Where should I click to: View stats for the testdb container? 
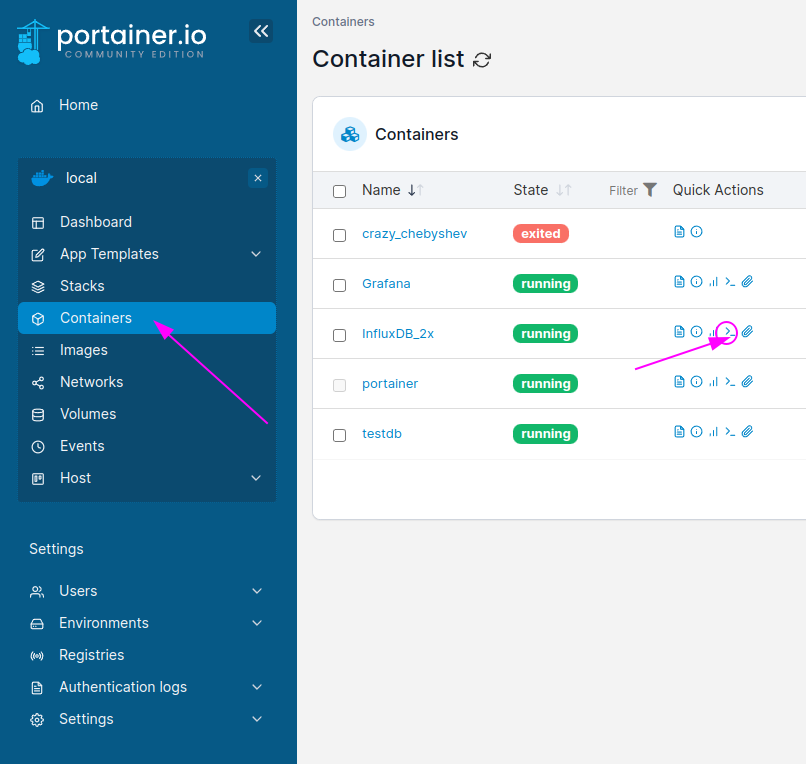713,431
